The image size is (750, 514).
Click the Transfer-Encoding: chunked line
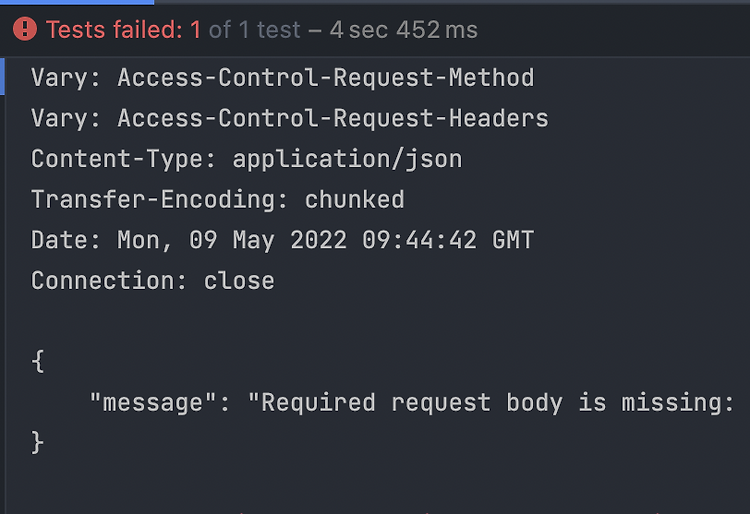click(x=218, y=199)
